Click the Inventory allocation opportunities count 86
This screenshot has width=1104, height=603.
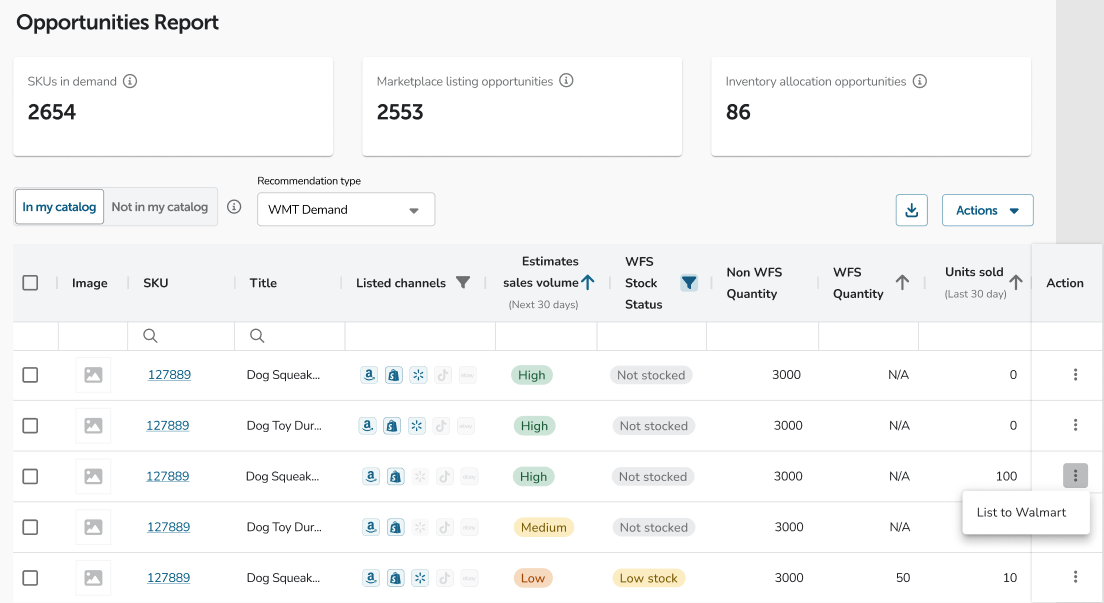(x=738, y=112)
